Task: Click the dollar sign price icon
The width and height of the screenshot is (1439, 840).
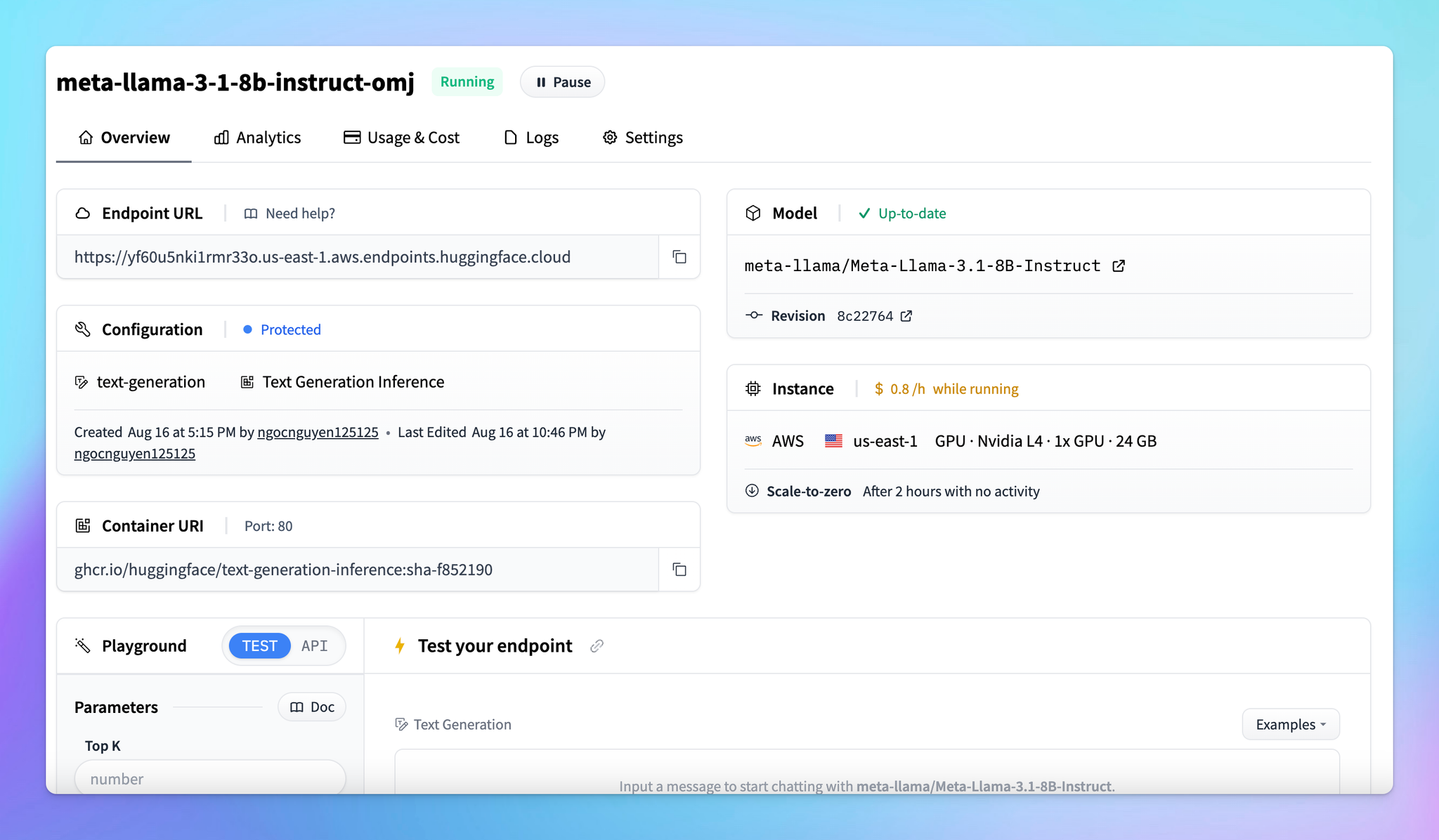Action: (x=879, y=389)
